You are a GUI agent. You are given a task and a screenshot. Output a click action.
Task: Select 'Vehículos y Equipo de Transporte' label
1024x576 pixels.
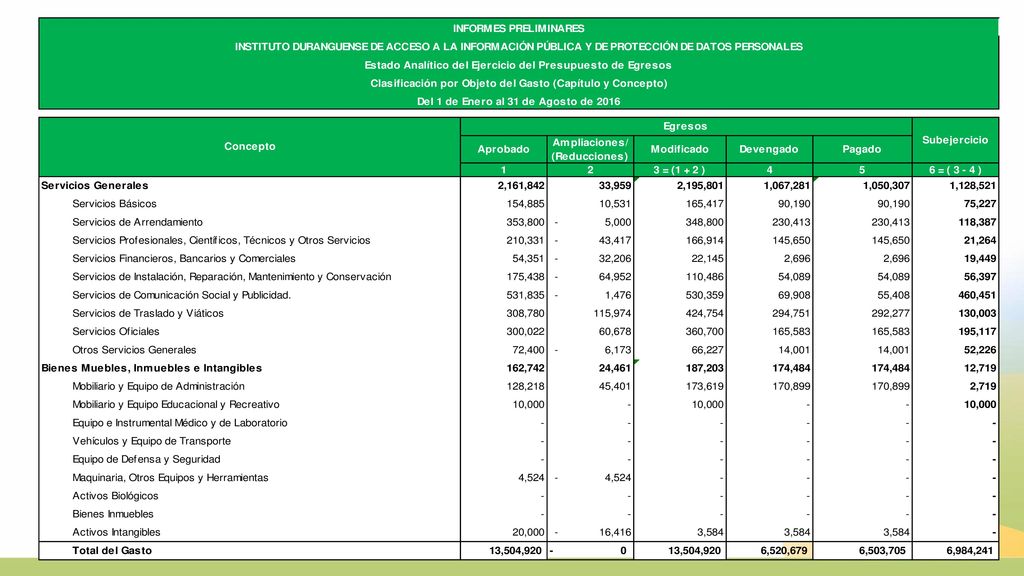[x=152, y=441]
